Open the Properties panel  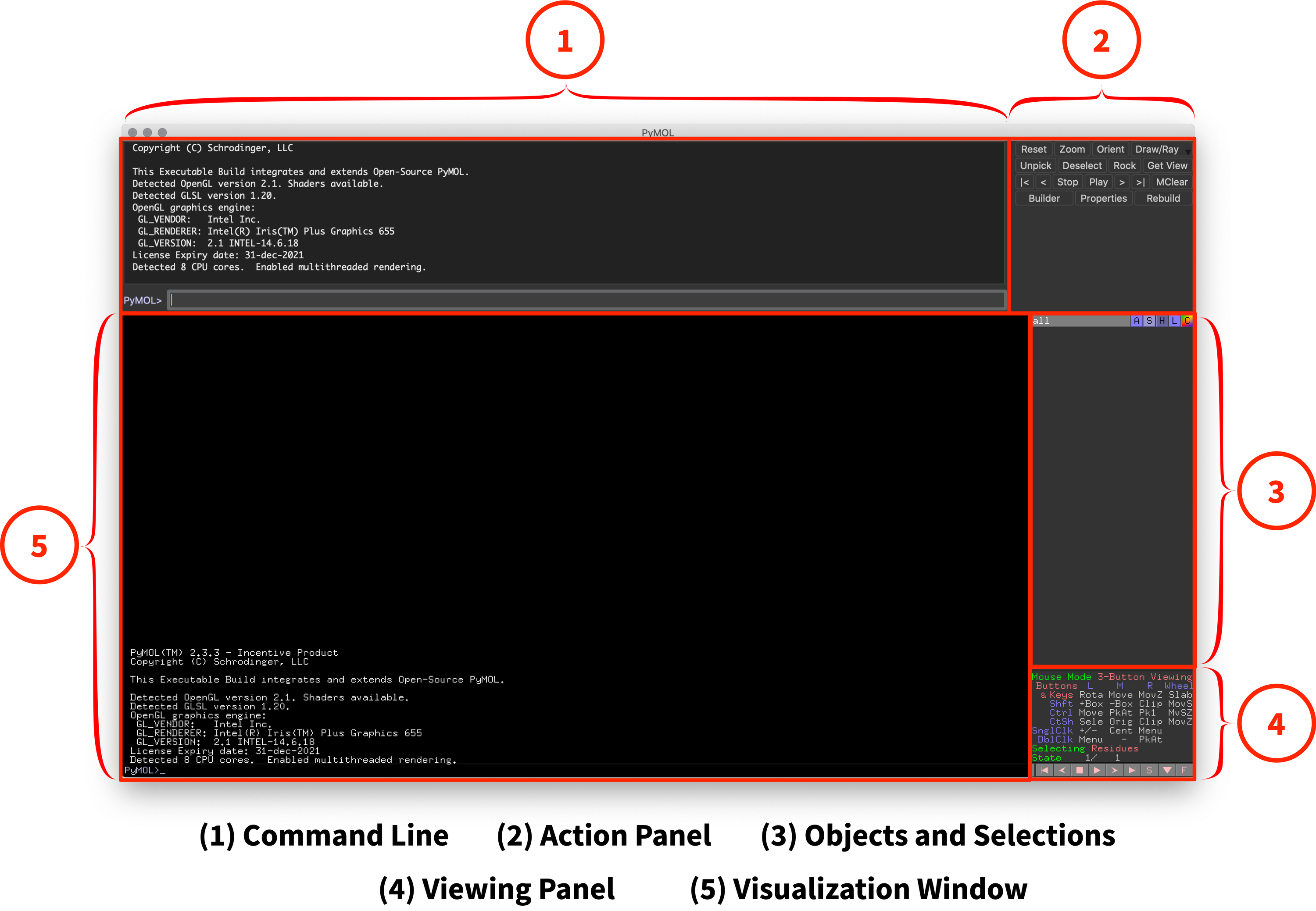1103,199
